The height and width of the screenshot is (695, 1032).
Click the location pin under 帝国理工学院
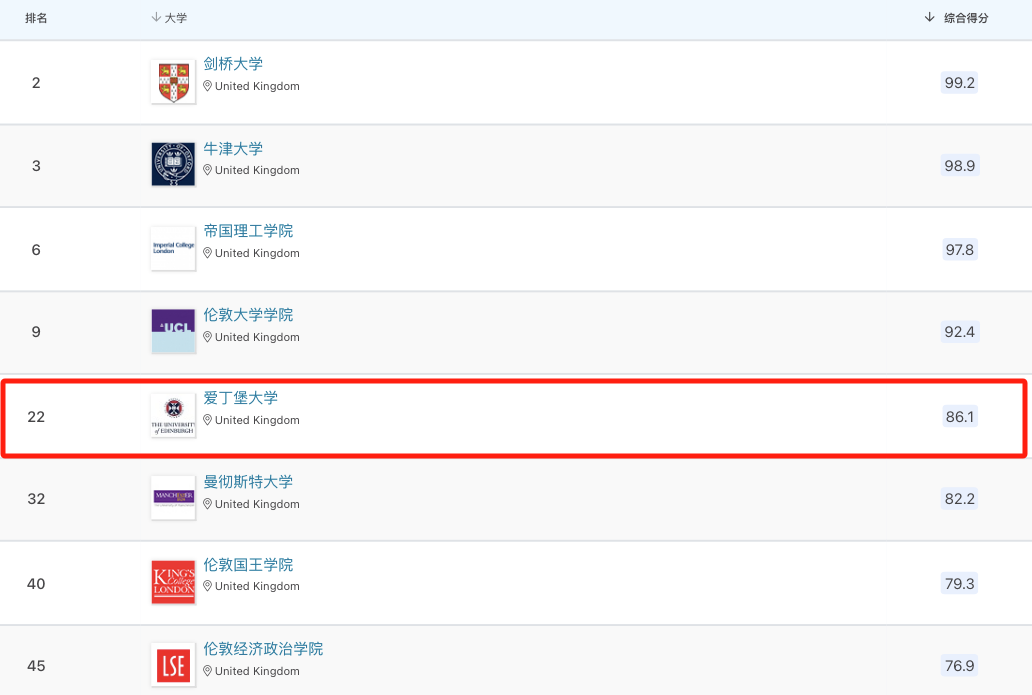[207, 253]
